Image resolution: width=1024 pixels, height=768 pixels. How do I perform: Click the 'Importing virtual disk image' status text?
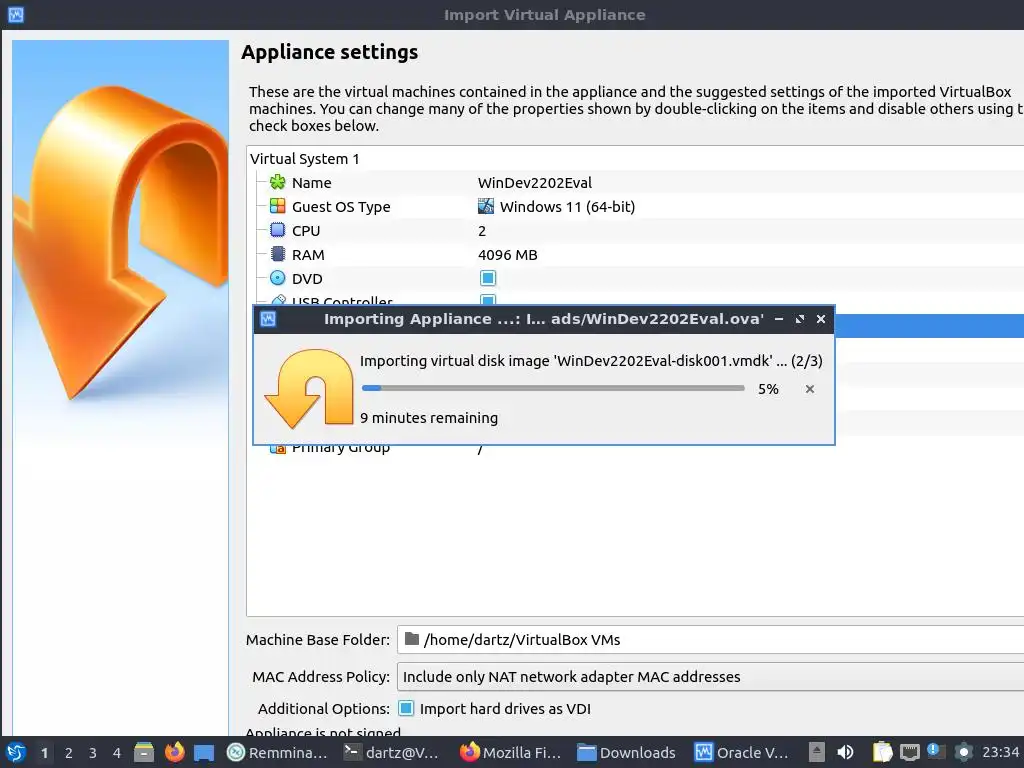[591, 361]
